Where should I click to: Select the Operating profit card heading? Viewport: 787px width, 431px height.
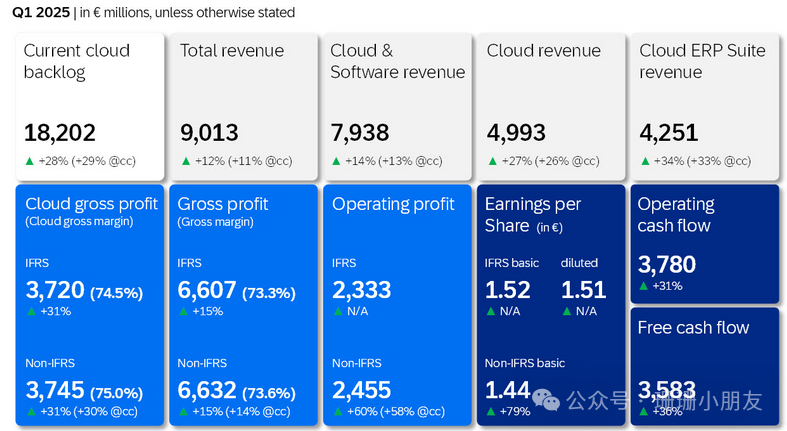(x=393, y=204)
